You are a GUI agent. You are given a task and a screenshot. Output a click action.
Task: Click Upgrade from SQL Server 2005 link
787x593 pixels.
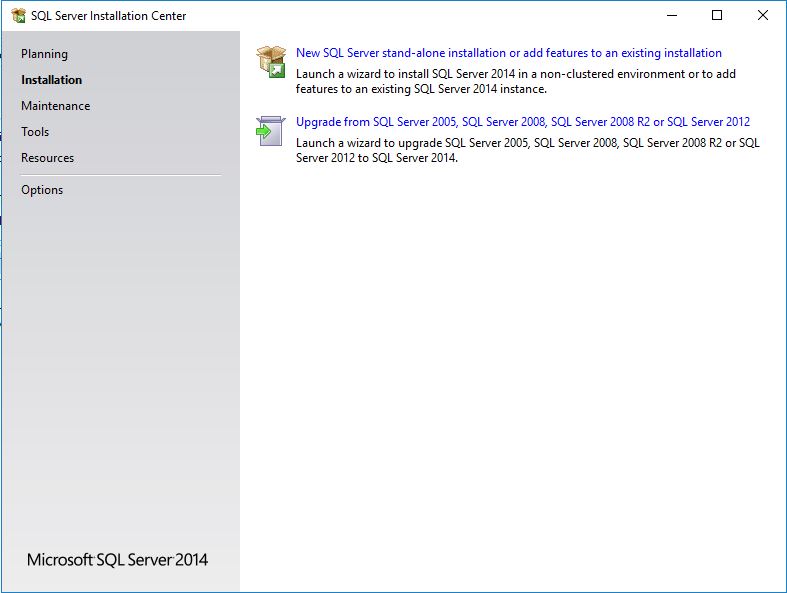522,122
